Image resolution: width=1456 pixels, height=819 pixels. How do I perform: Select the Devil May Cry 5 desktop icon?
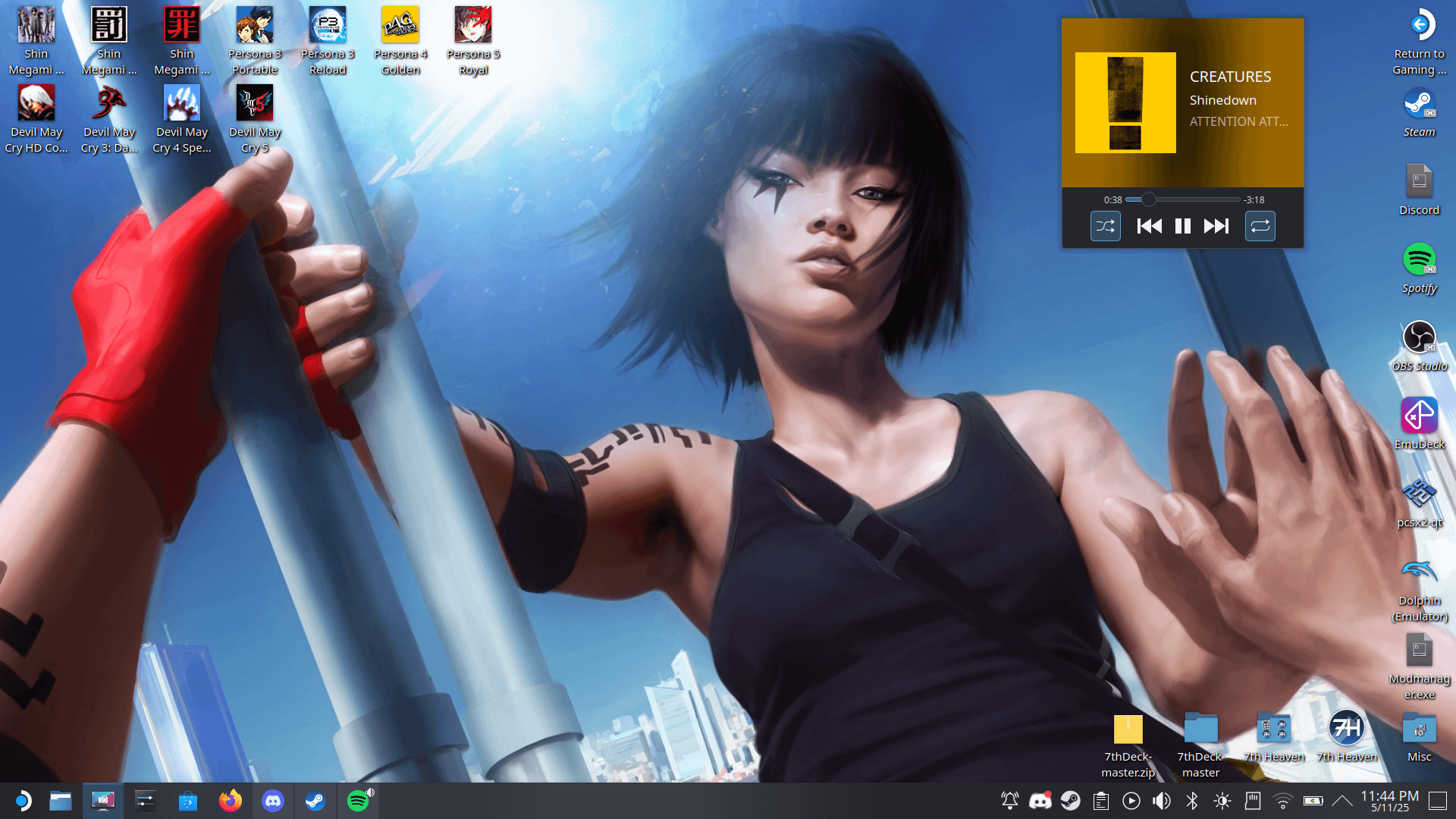coord(255,119)
